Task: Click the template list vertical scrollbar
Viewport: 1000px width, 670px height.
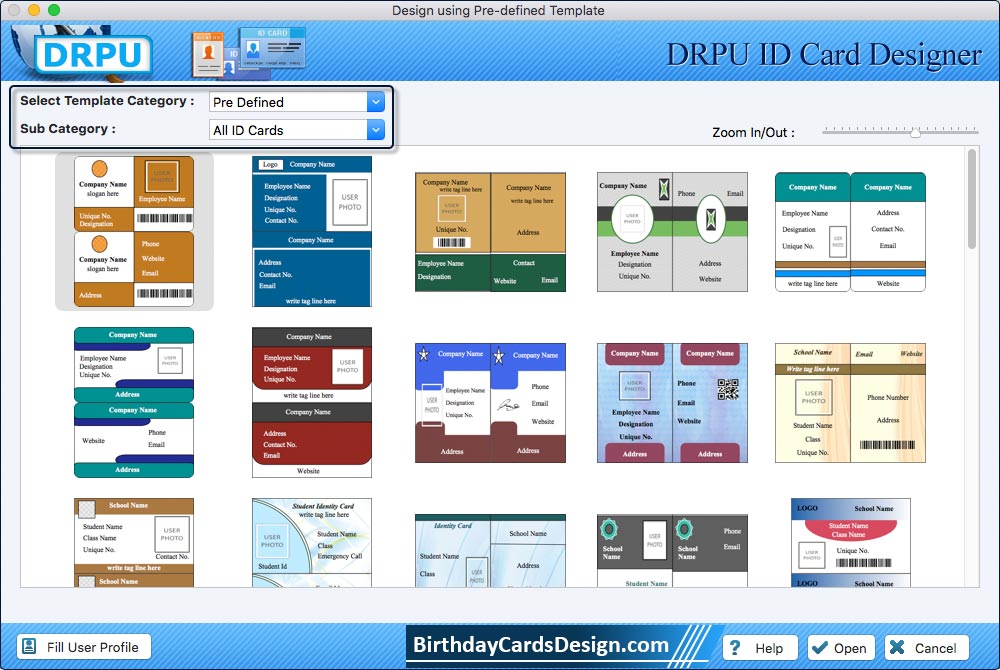Action: pyautogui.click(x=972, y=199)
